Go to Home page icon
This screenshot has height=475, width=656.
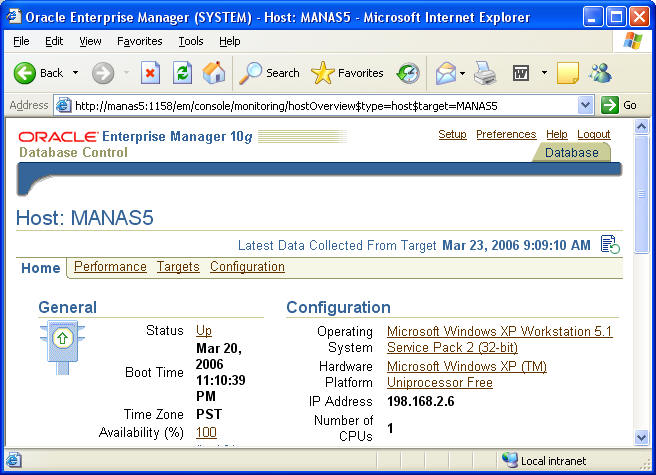pos(214,73)
